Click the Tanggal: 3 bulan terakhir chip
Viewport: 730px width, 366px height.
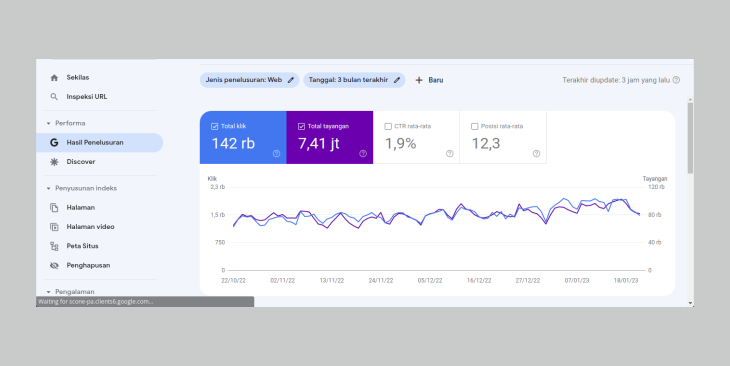tap(354, 80)
